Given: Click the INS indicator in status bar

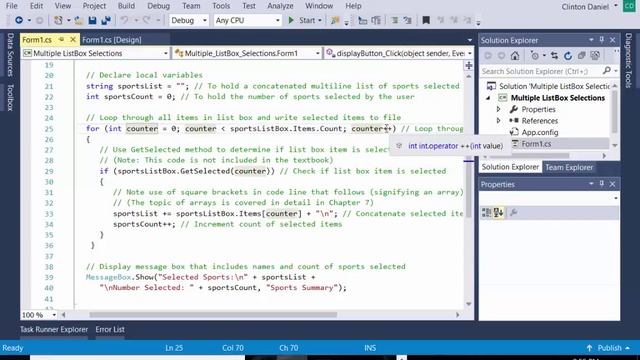Looking at the screenshot, I should pyautogui.click(x=370, y=348).
